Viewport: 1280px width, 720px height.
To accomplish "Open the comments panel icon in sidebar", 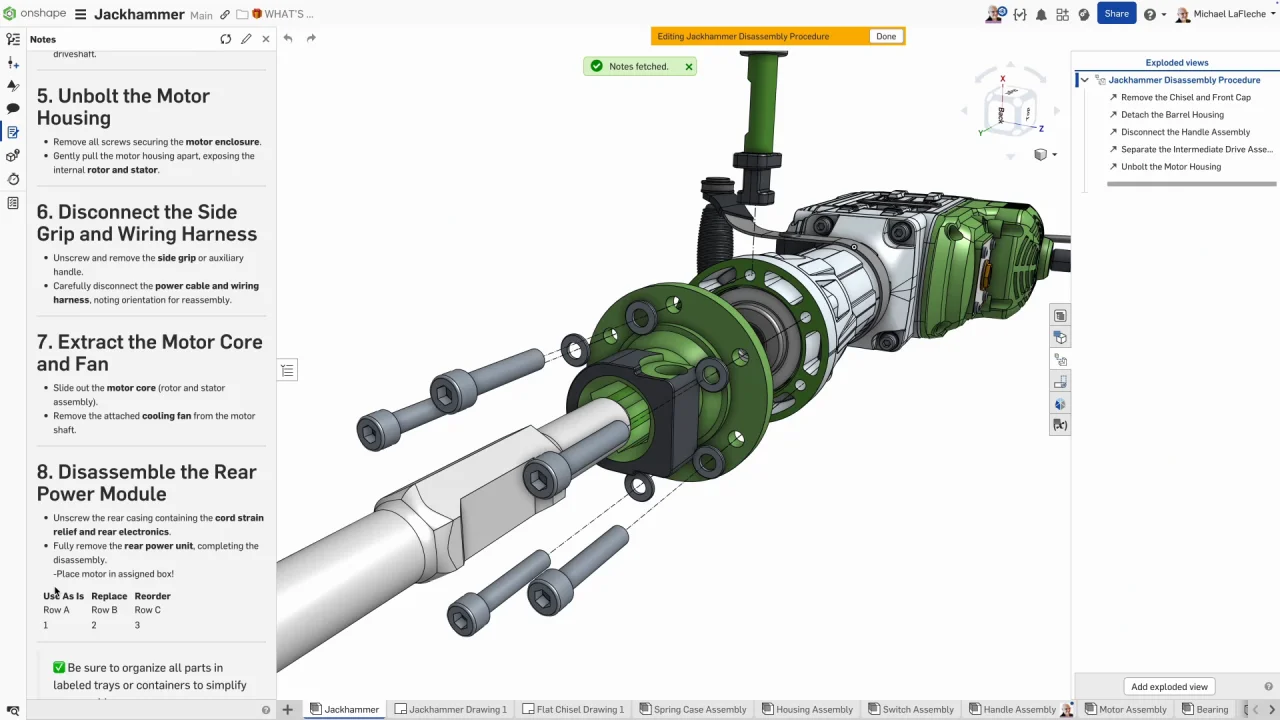I will pyautogui.click(x=13, y=108).
